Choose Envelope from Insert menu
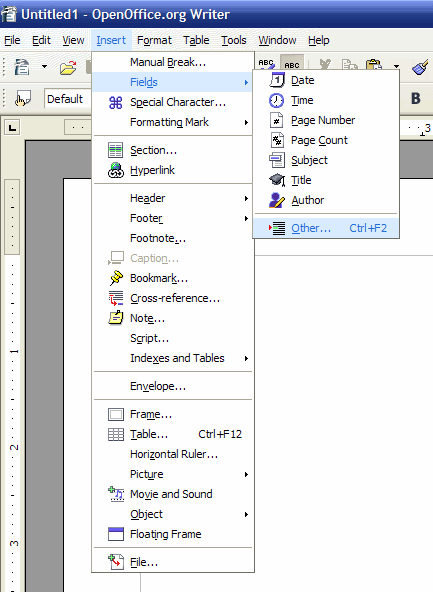 click(x=173, y=386)
